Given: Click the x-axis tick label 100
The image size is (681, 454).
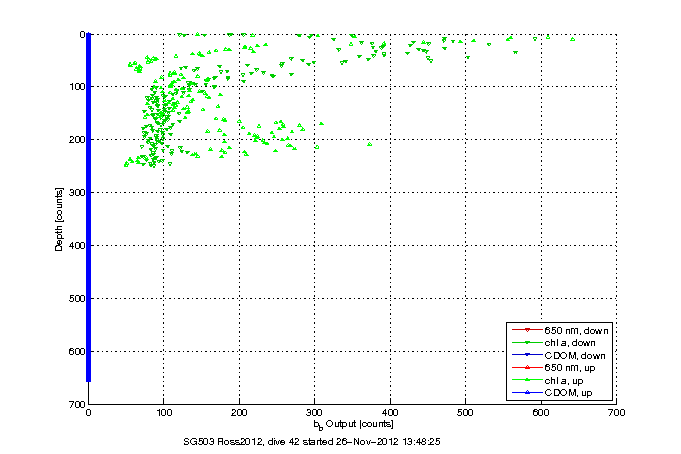Looking at the screenshot, I should (164, 413).
